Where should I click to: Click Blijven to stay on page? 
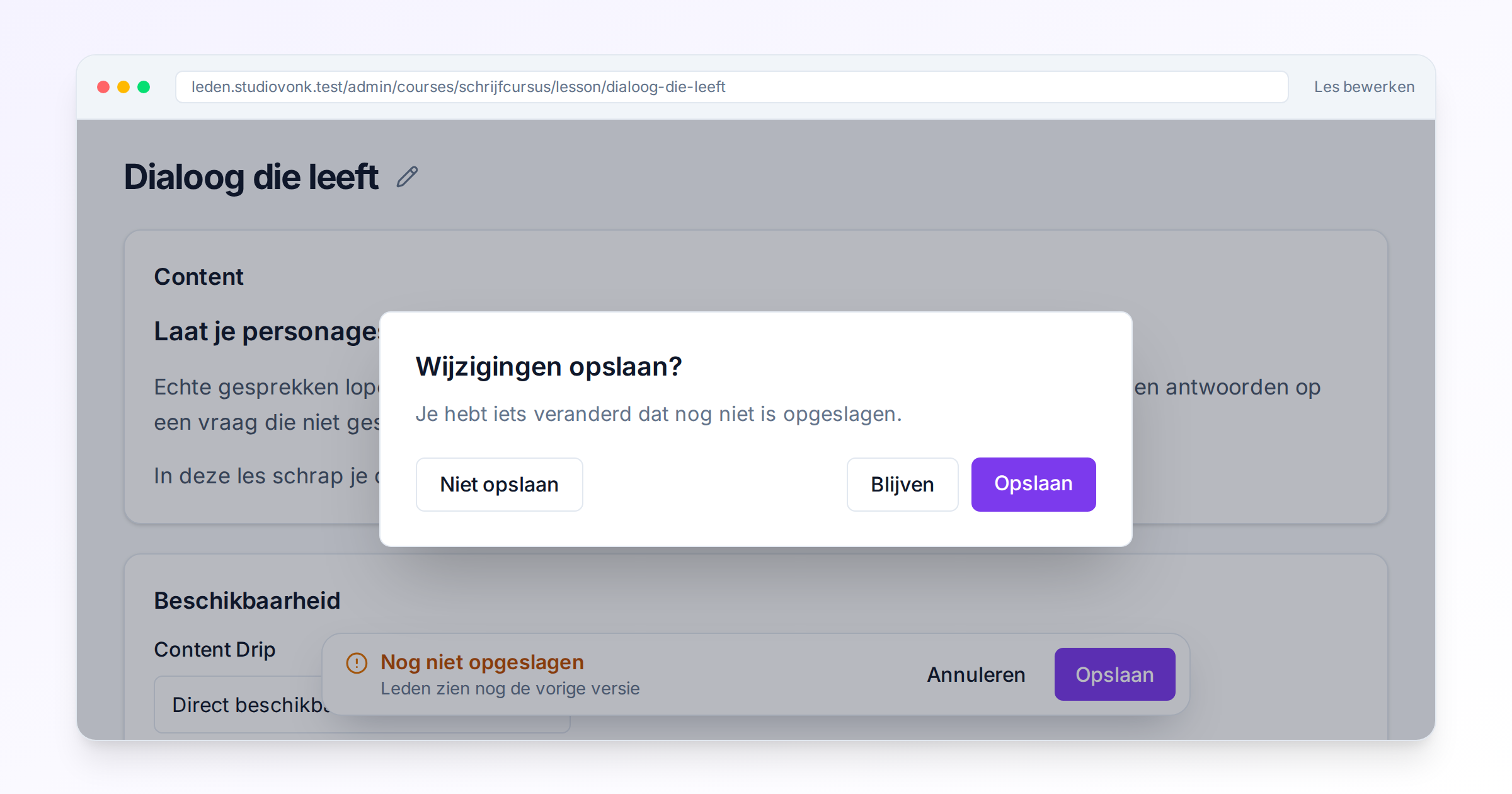(x=902, y=485)
